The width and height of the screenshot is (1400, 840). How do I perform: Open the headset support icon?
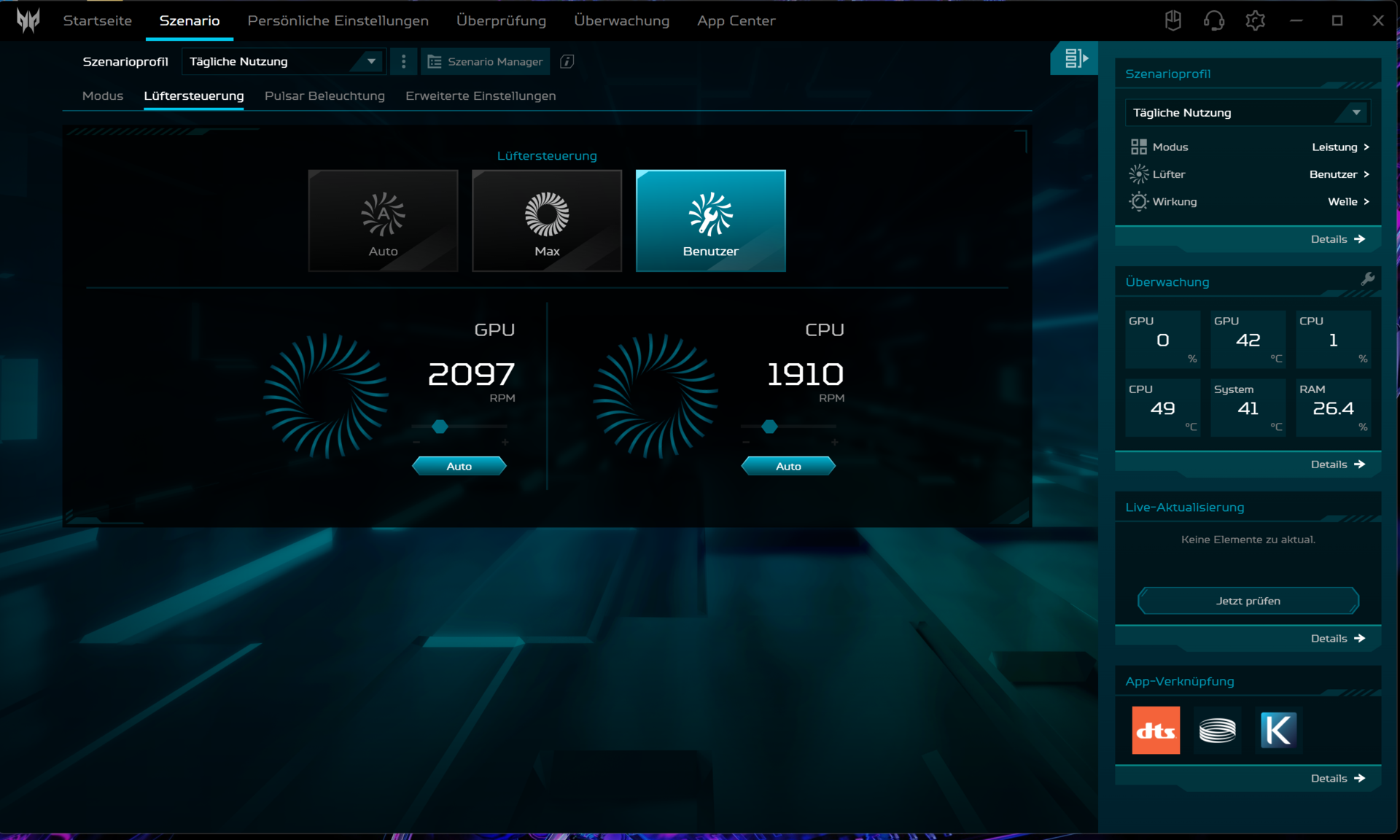point(1213,20)
